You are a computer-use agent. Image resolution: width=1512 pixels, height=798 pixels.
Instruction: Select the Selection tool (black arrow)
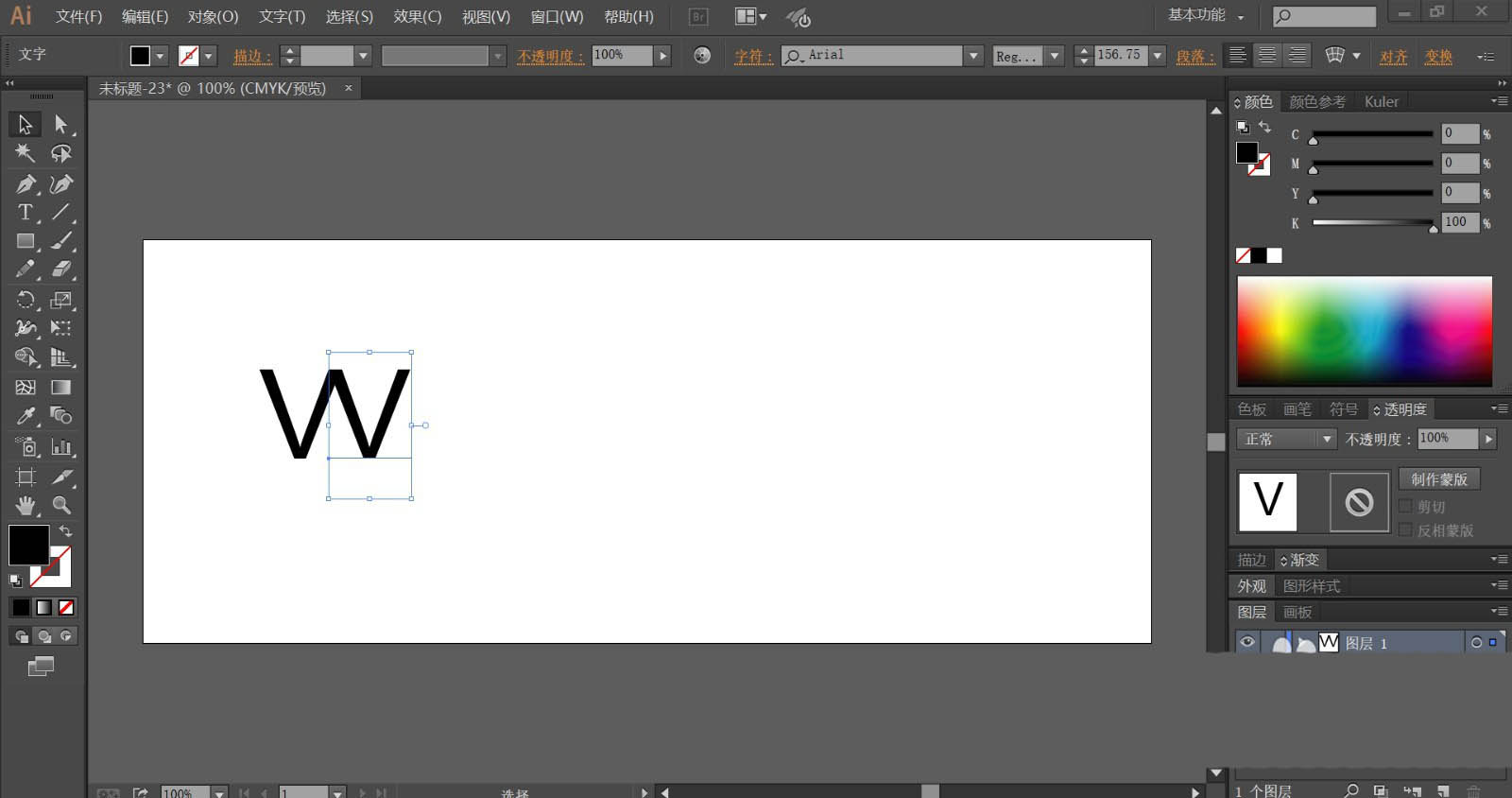26,124
